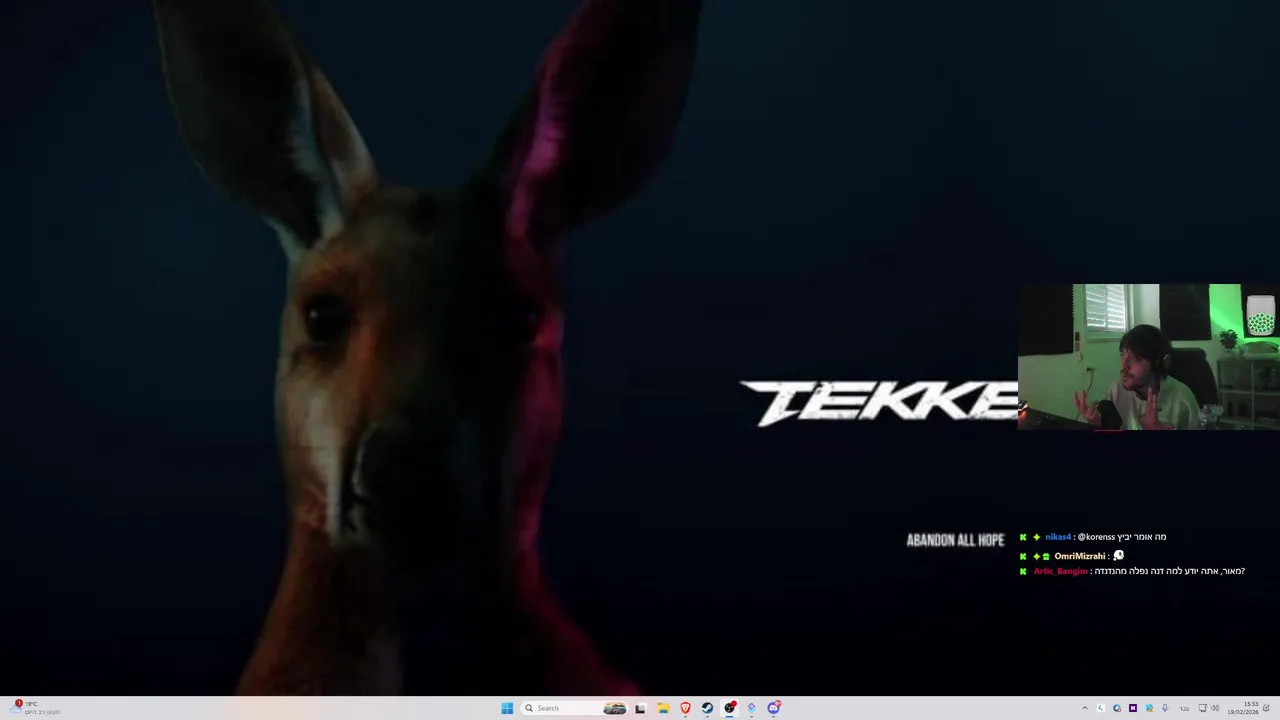
Task: Open network settings from the tray
Action: pyautogui.click(x=1202, y=708)
